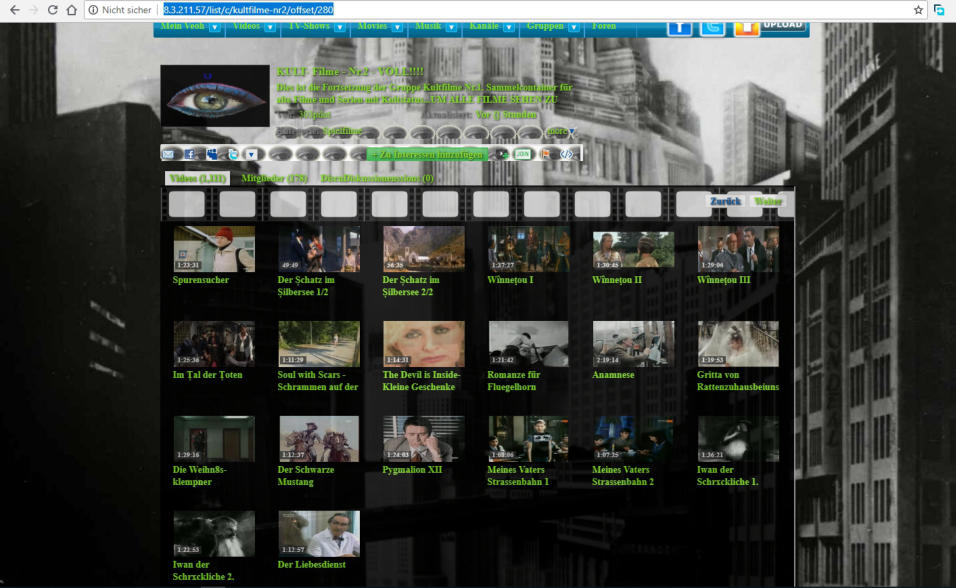Play 'Der Schatz im Silbersee 1/2' thumbnail
This screenshot has width=956, height=588.
[319, 249]
